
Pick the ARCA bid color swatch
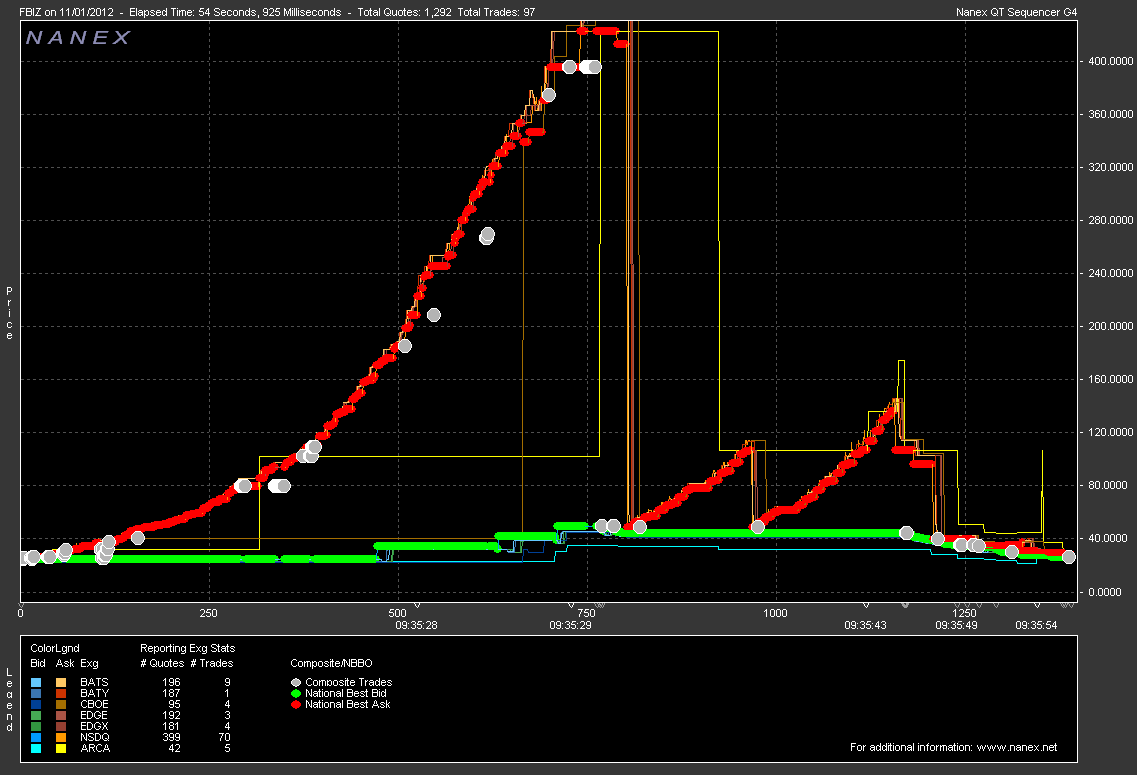point(36,748)
